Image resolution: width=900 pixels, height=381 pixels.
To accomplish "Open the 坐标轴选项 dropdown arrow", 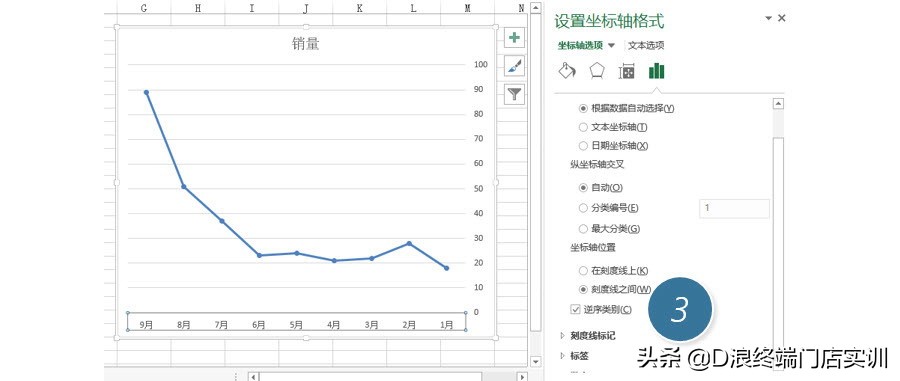I will (x=611, y=46).
